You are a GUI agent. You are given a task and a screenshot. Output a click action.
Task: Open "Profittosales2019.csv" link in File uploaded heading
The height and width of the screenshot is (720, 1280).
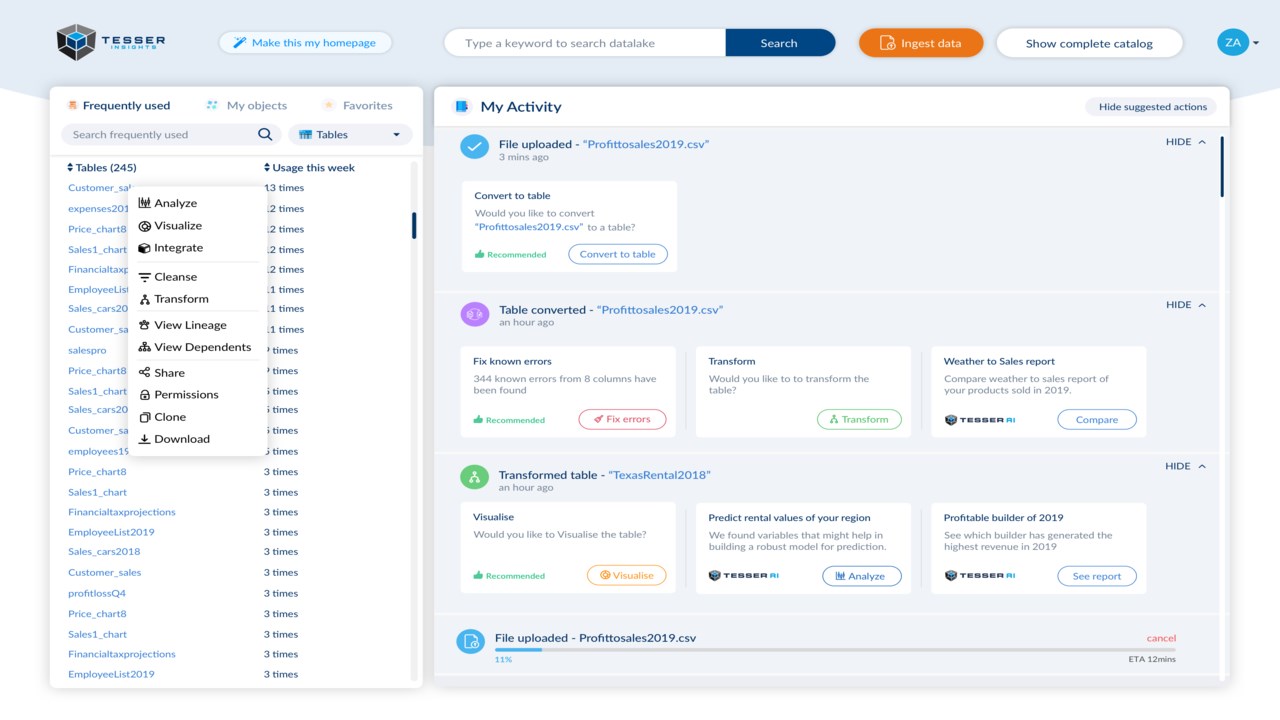point(646,144)
